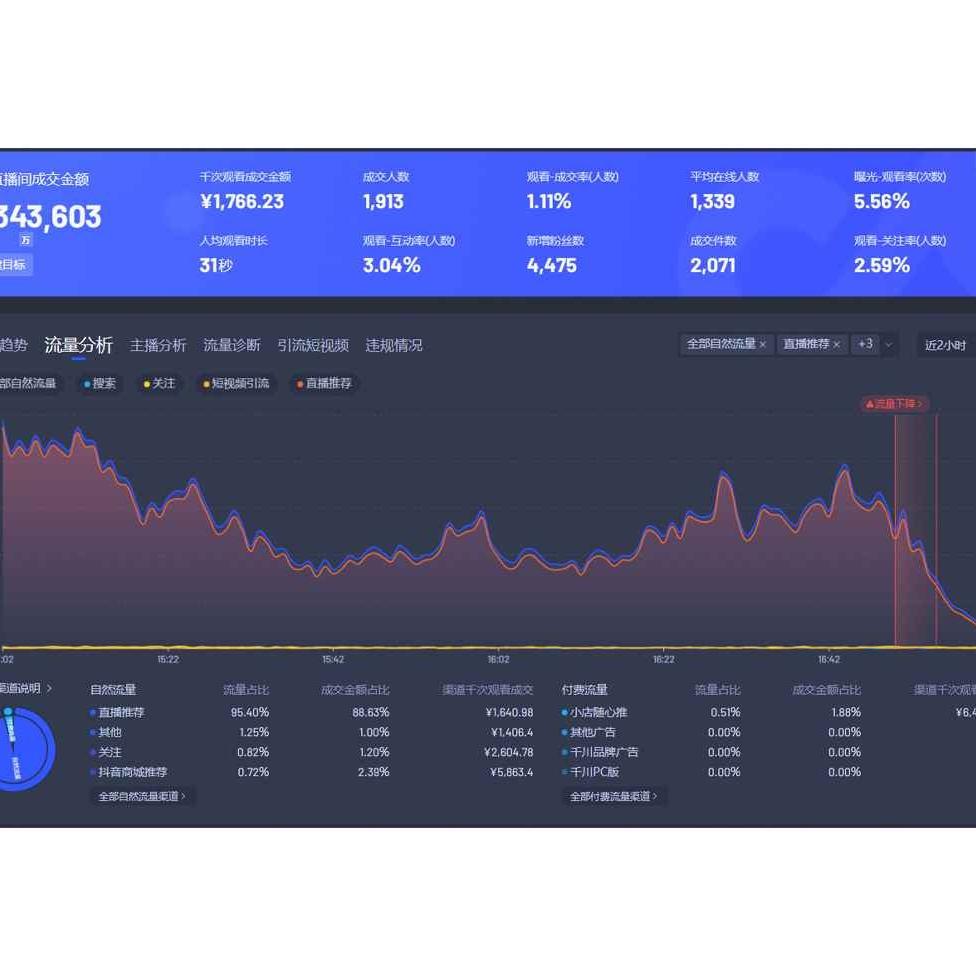Click the 全部自然流量渠道 button
The image size is (976, 976).
142,797
